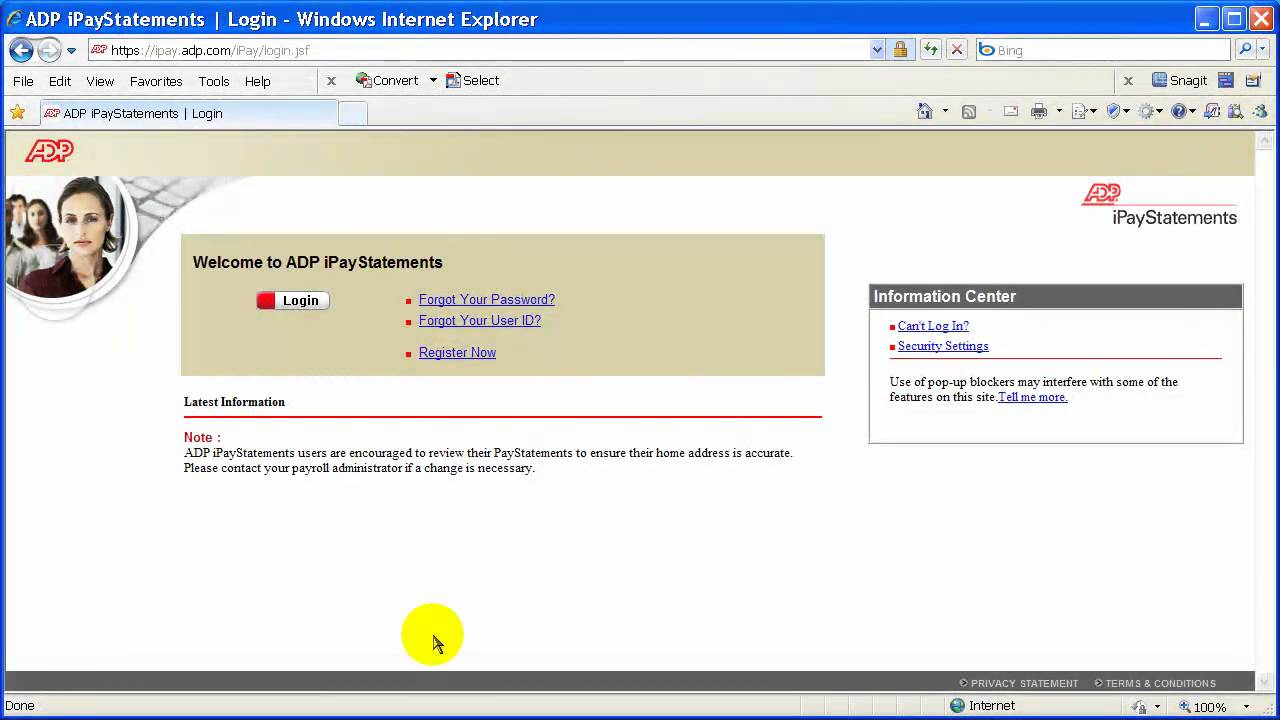Click the Print printer icon
This screenshot has height=720, width=1280.
coord(1039,112)
